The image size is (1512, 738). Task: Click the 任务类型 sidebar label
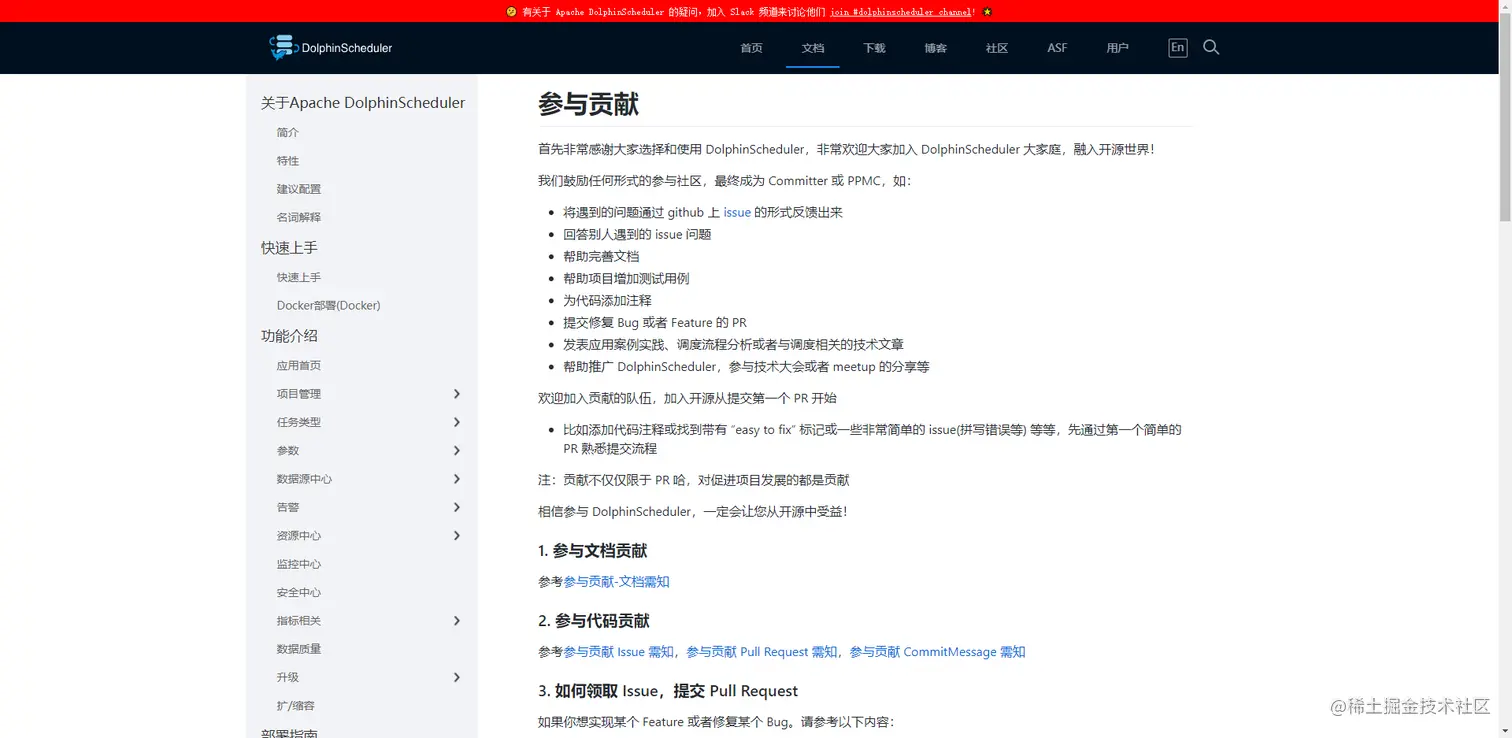(x=299, y=422)
